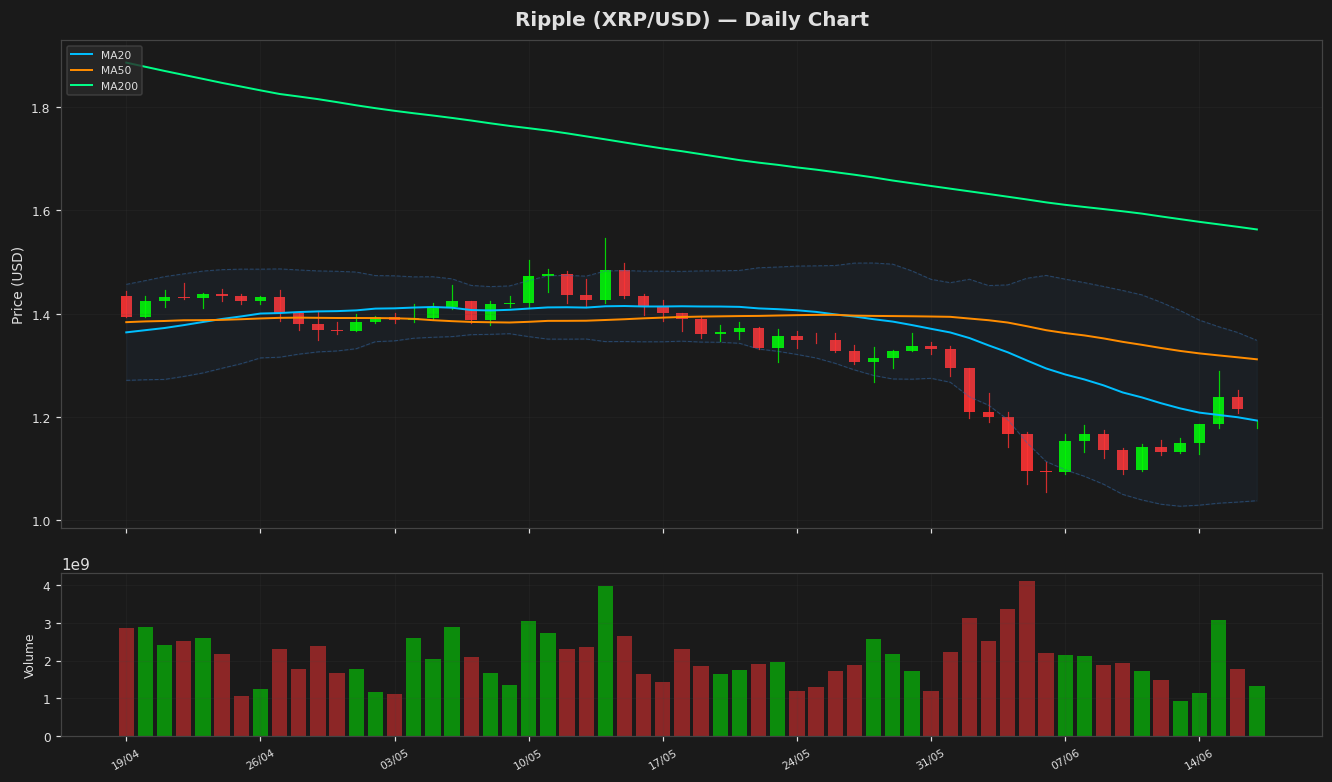Click the 14/06 date label

tap(1199, 760)
